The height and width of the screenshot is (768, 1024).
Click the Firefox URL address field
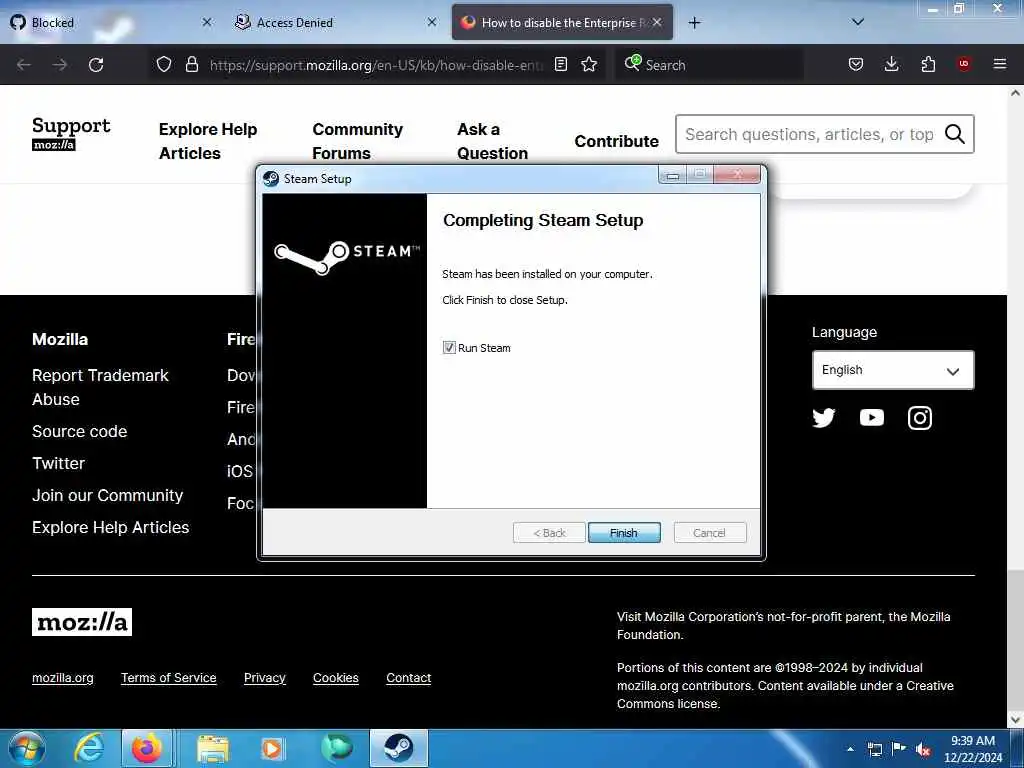tap(376, 65)
